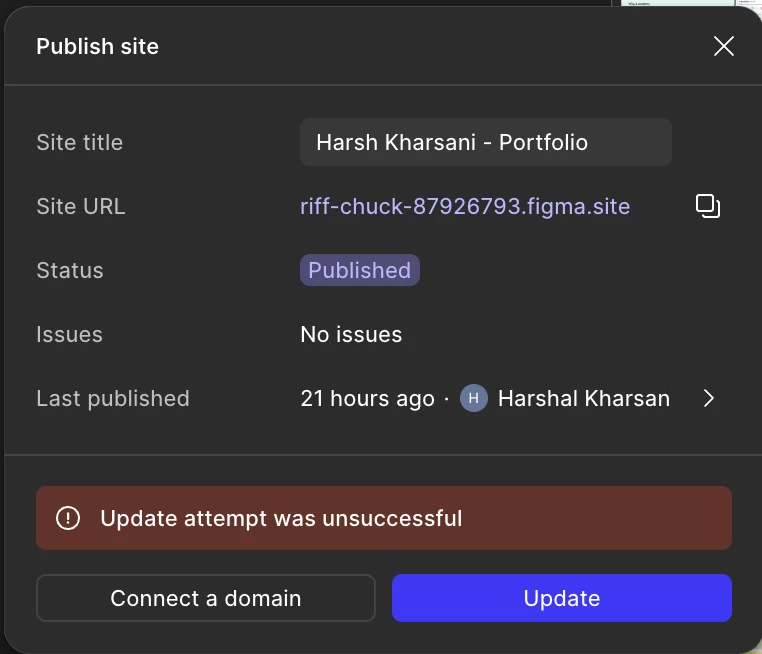Image resolution: width=762 pixels, height=654 pixels.
Task: Click the Published status badge
Action: point(360,270)
